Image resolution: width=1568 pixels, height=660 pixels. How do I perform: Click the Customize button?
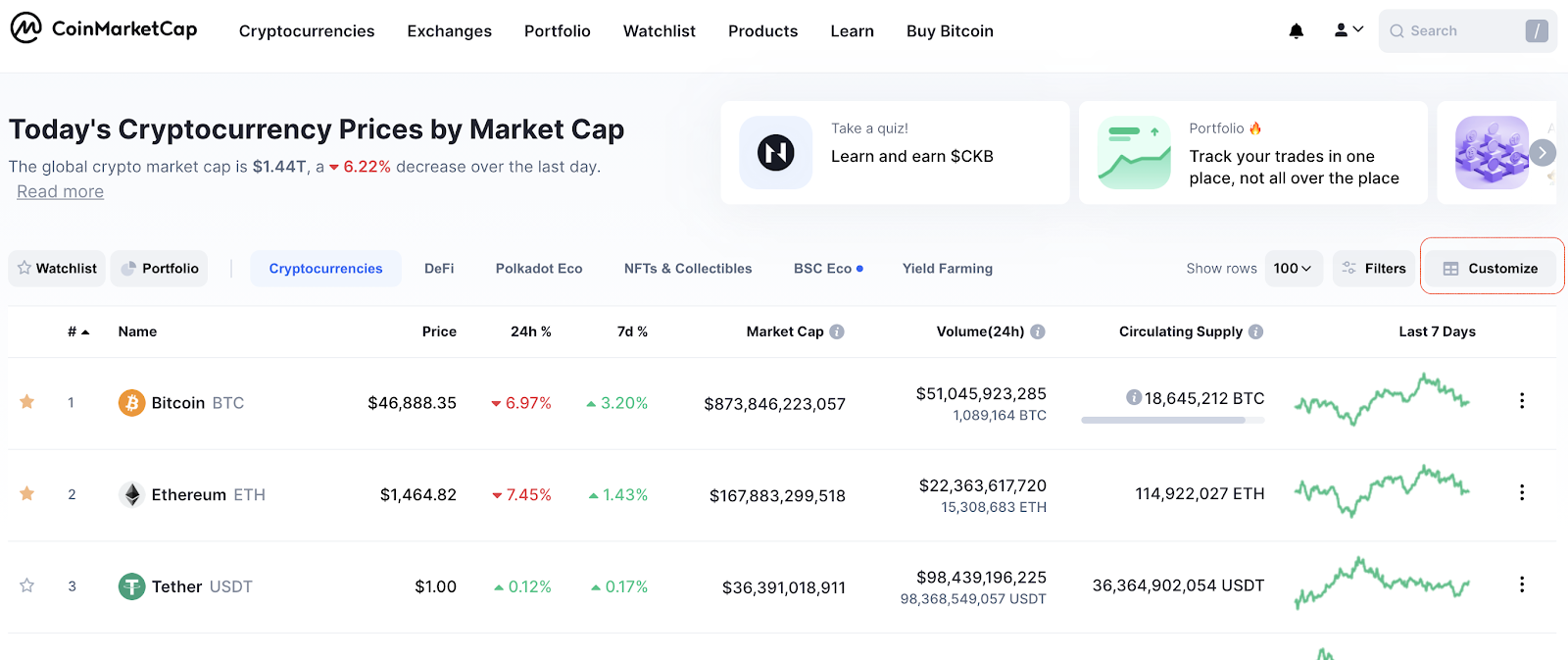click(1491, 269)
